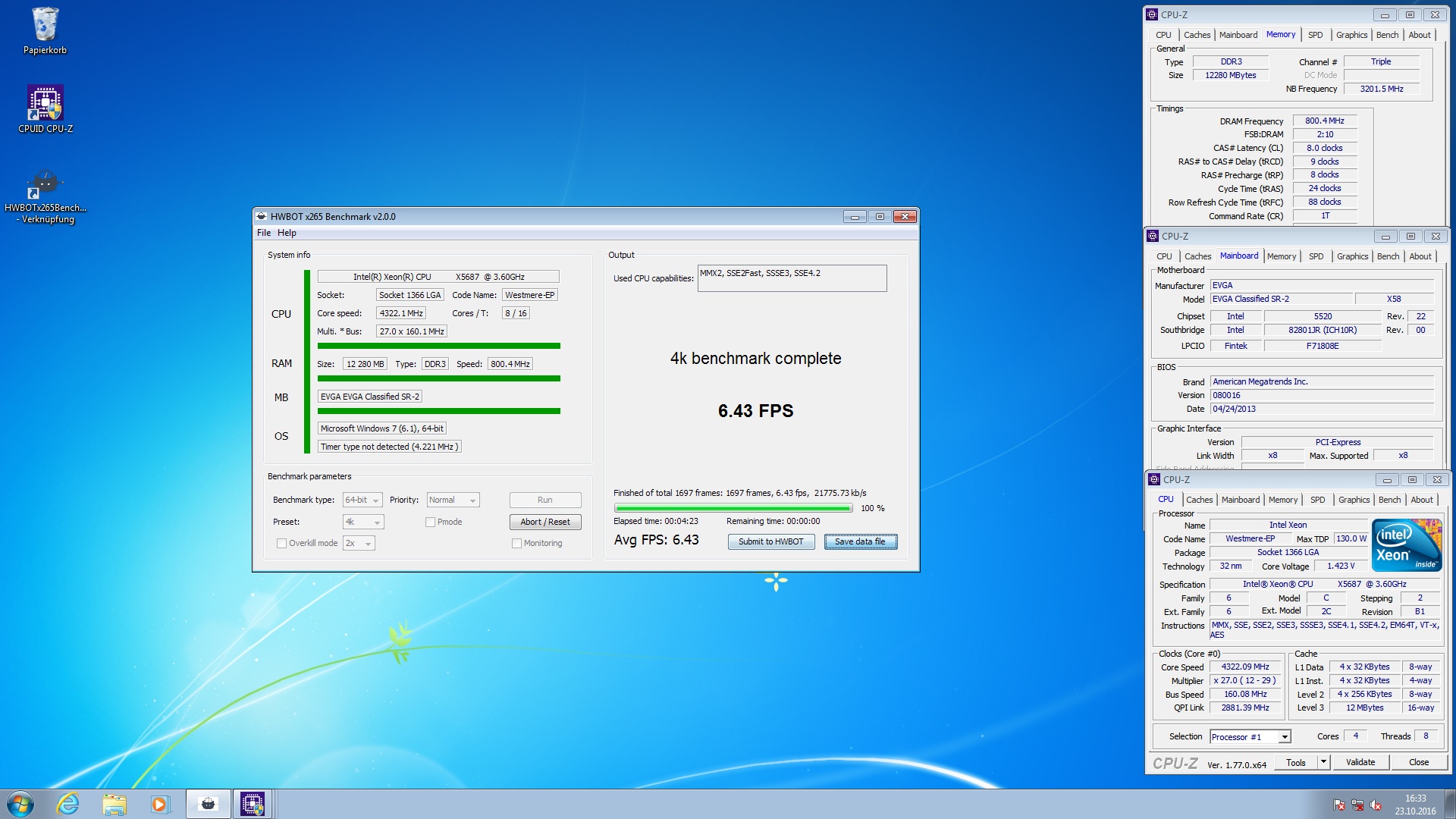The width and height of the screenshot is (1456, 819).
Task: Enable the Overkill mode checkbox
Action: pyautogui.click(x=282, y=543)
